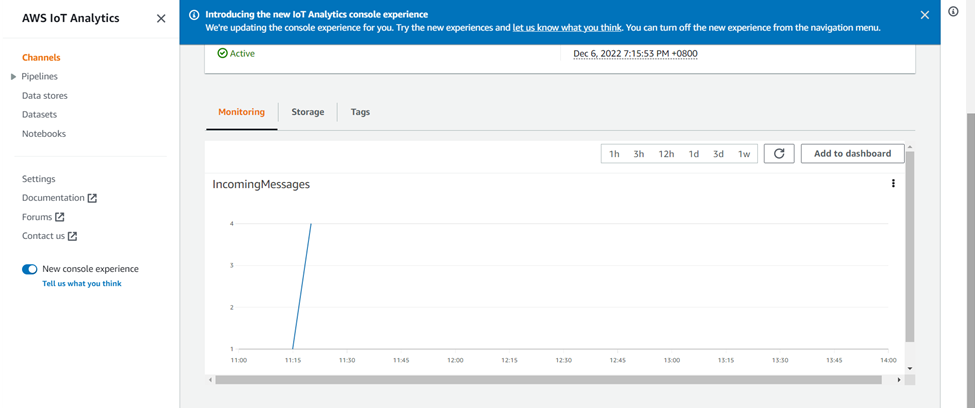Click 'let us know what you think' banner link
This screenshot has width=975, height=408.
[x=566, y=28]
